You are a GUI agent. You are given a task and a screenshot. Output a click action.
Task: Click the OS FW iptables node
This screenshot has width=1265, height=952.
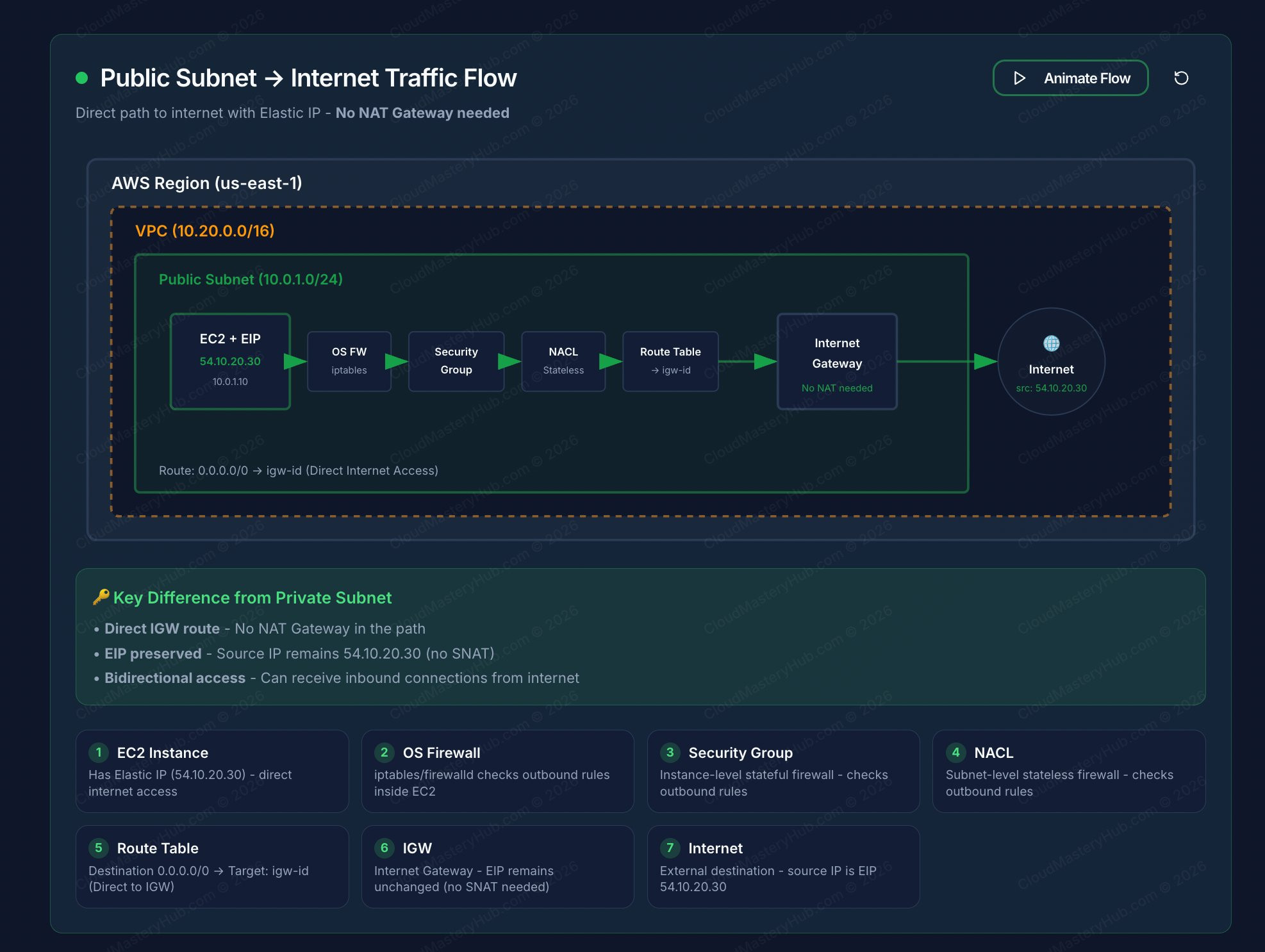click(x=349, y=361)
